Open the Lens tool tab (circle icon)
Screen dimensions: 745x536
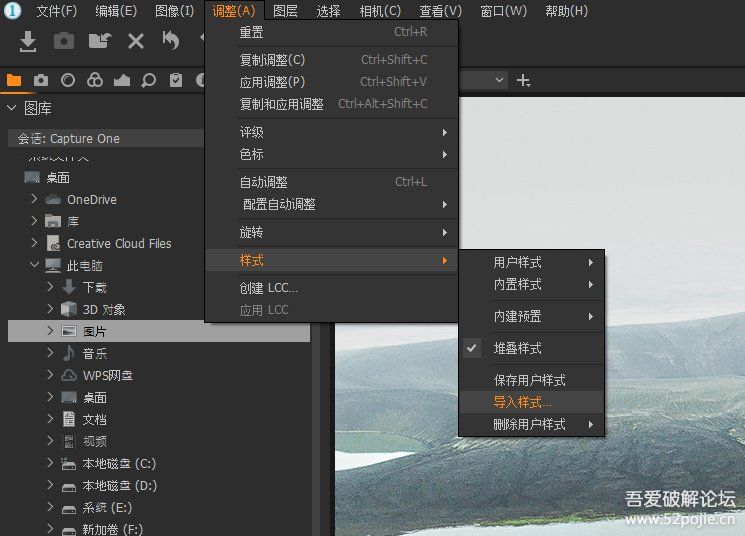tap(68, 80)
